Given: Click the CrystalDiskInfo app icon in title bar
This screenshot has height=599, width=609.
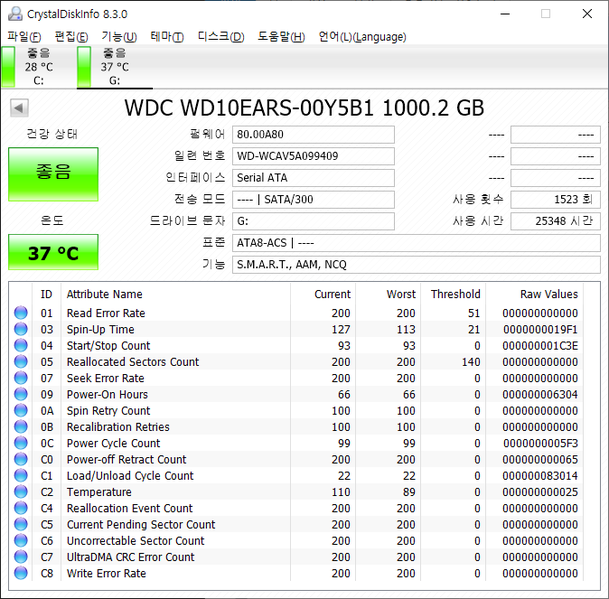Looking at the screenshot, I should [x=15, y=14].
